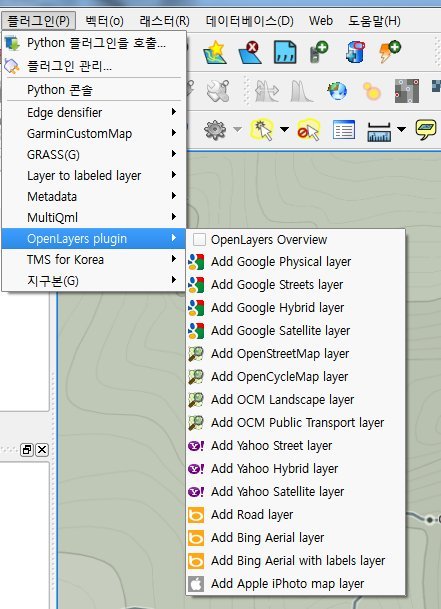The height and width of the screenshot is (609, 441).
Task: Open the 래스터(R) menu
Action: point(164,21)
